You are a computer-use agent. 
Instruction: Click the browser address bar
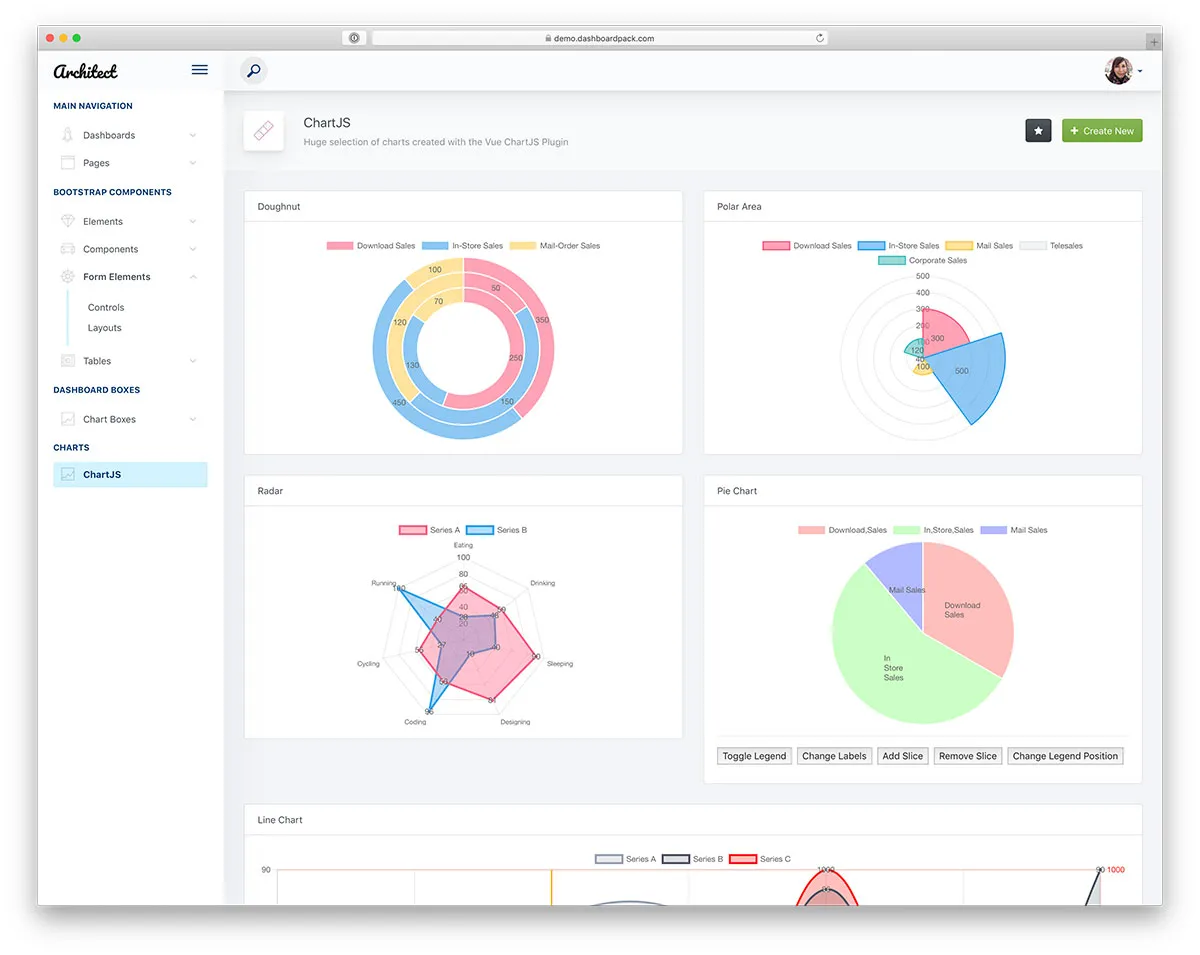600,38
